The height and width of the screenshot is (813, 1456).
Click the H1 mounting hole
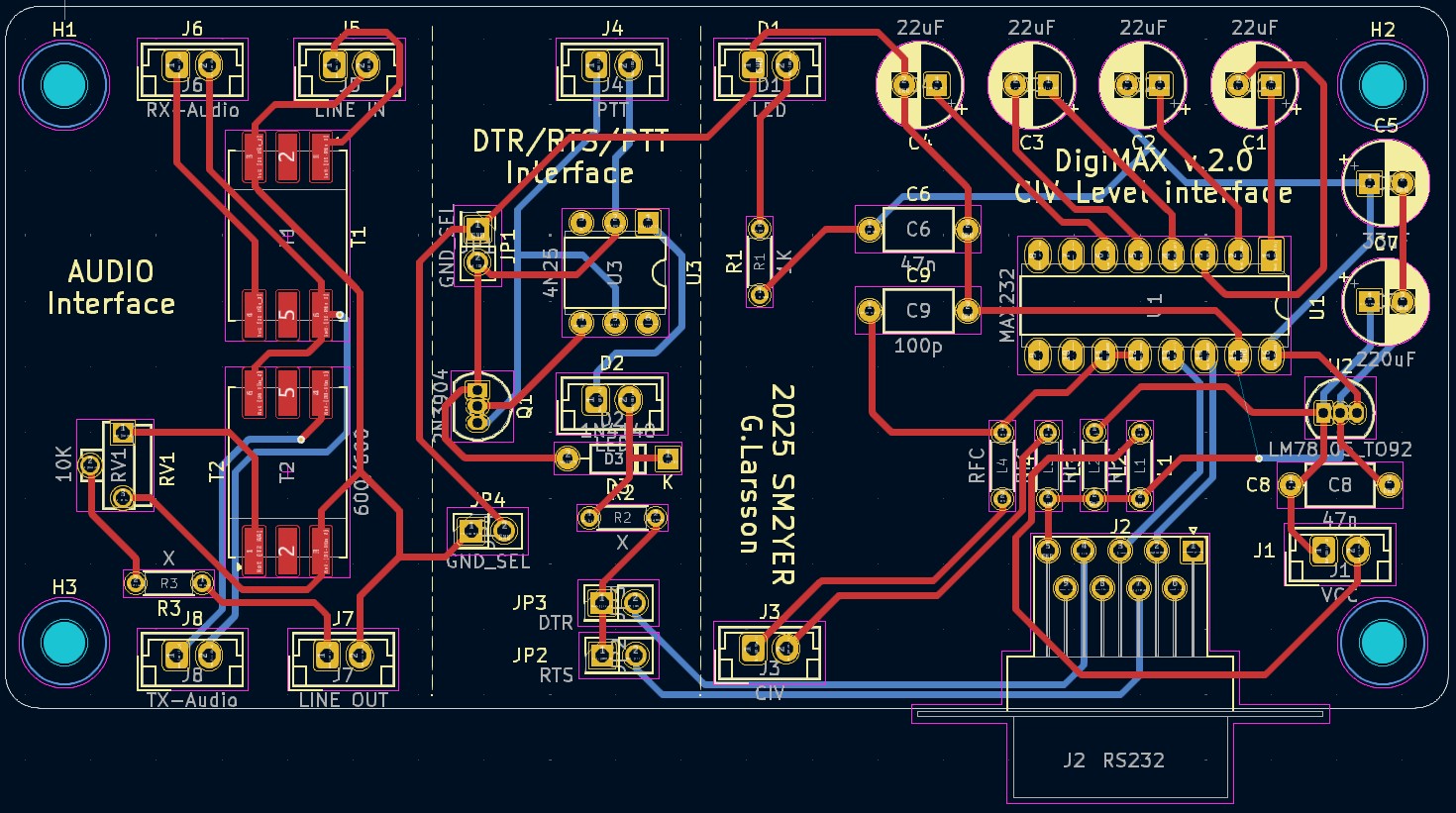64,84
